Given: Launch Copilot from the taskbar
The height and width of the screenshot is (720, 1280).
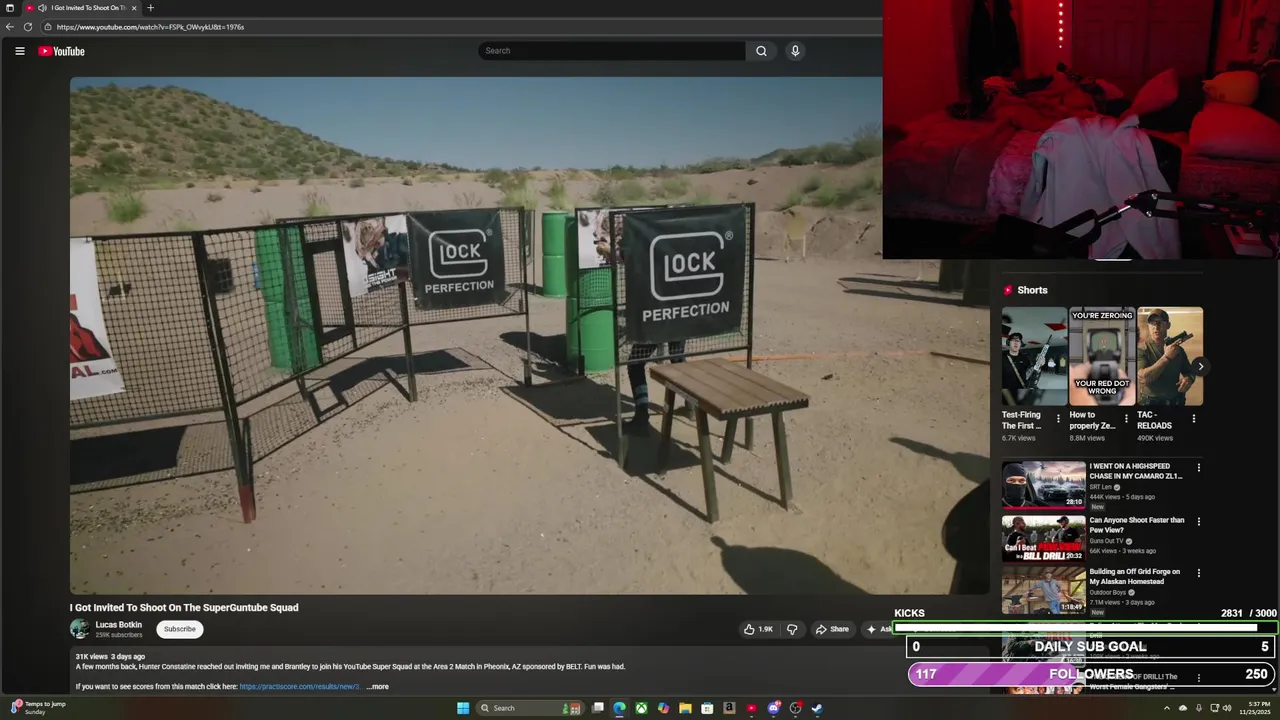Looking at the screenshot, I should point(663,708).
